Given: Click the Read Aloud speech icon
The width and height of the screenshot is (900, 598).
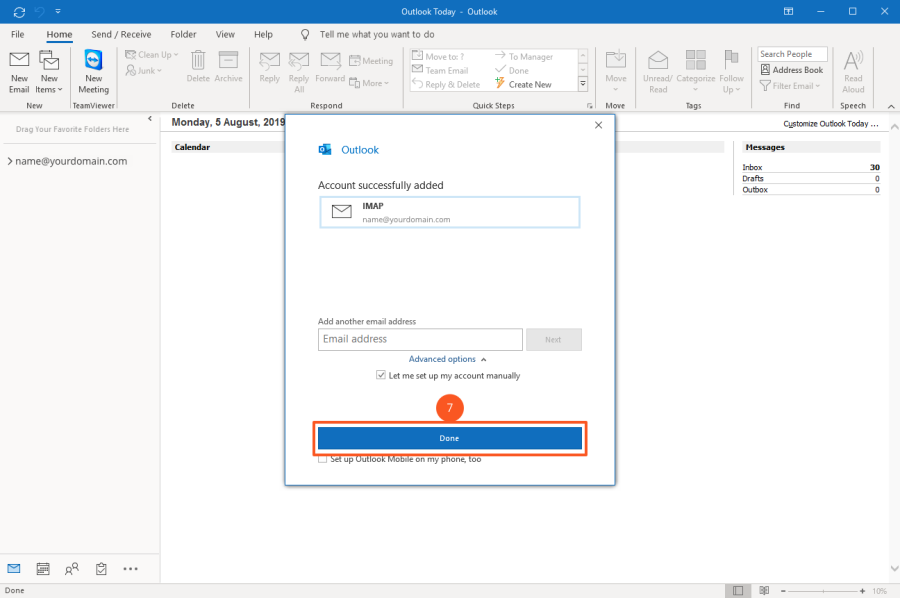Looking at the screenshot, I should click(x=853, y=70).
